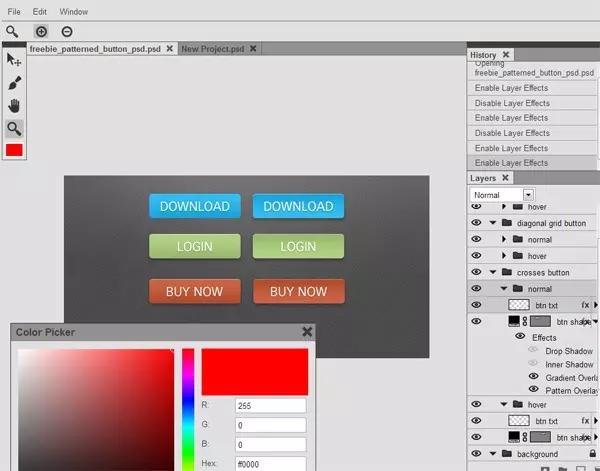
Task: Click the lock icon on background group
Action: click(592, 454)
